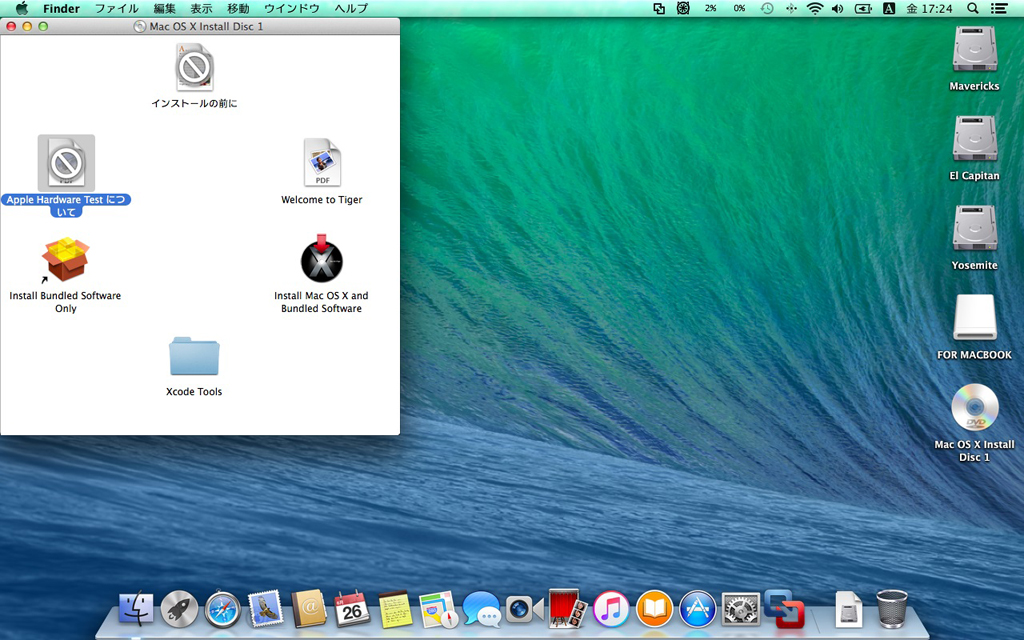
Task: Open the volume control menu
Action: coord(837,8)
